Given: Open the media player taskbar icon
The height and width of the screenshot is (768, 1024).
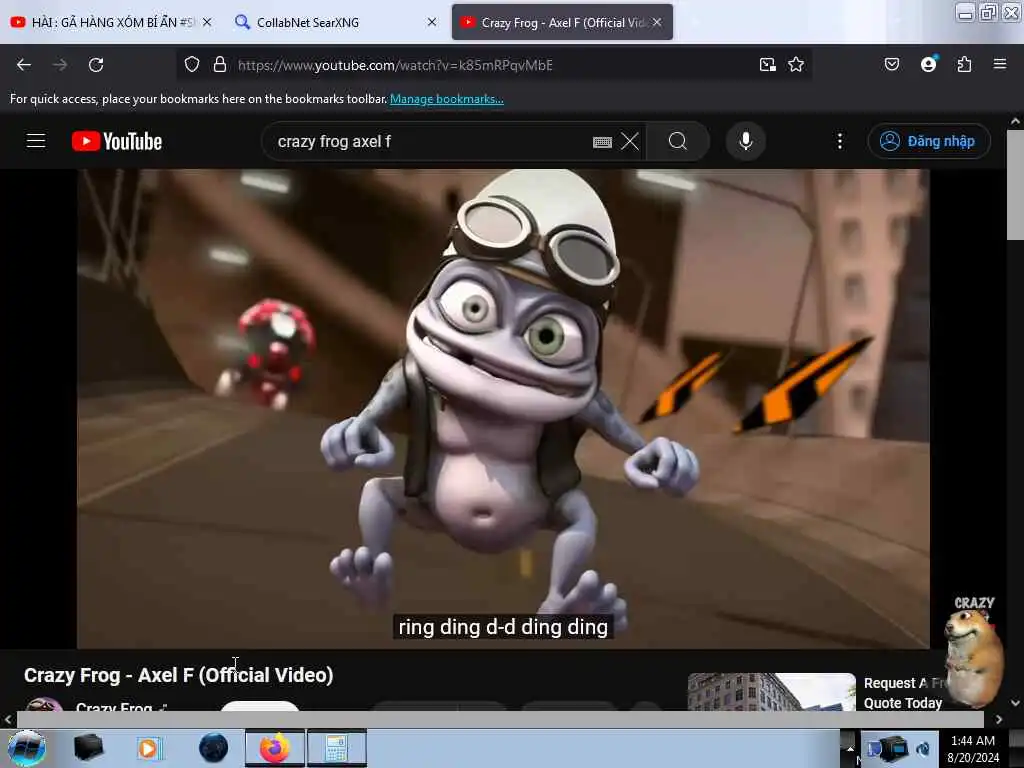Looking at the screenshot, I should 149,748.
